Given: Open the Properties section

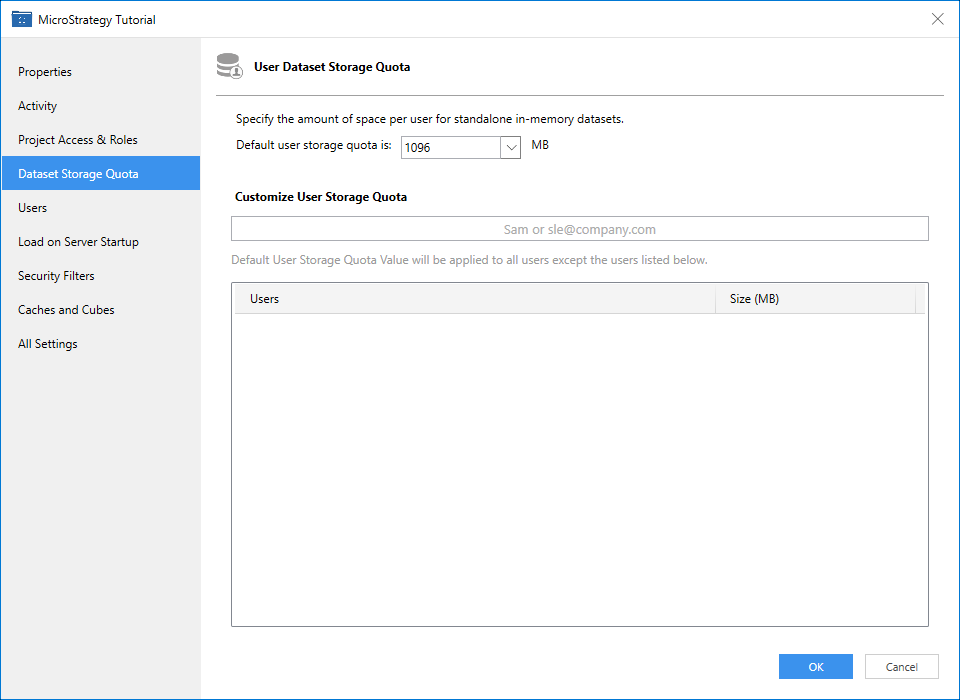Looking at the screenshot, I should [45, 72].
